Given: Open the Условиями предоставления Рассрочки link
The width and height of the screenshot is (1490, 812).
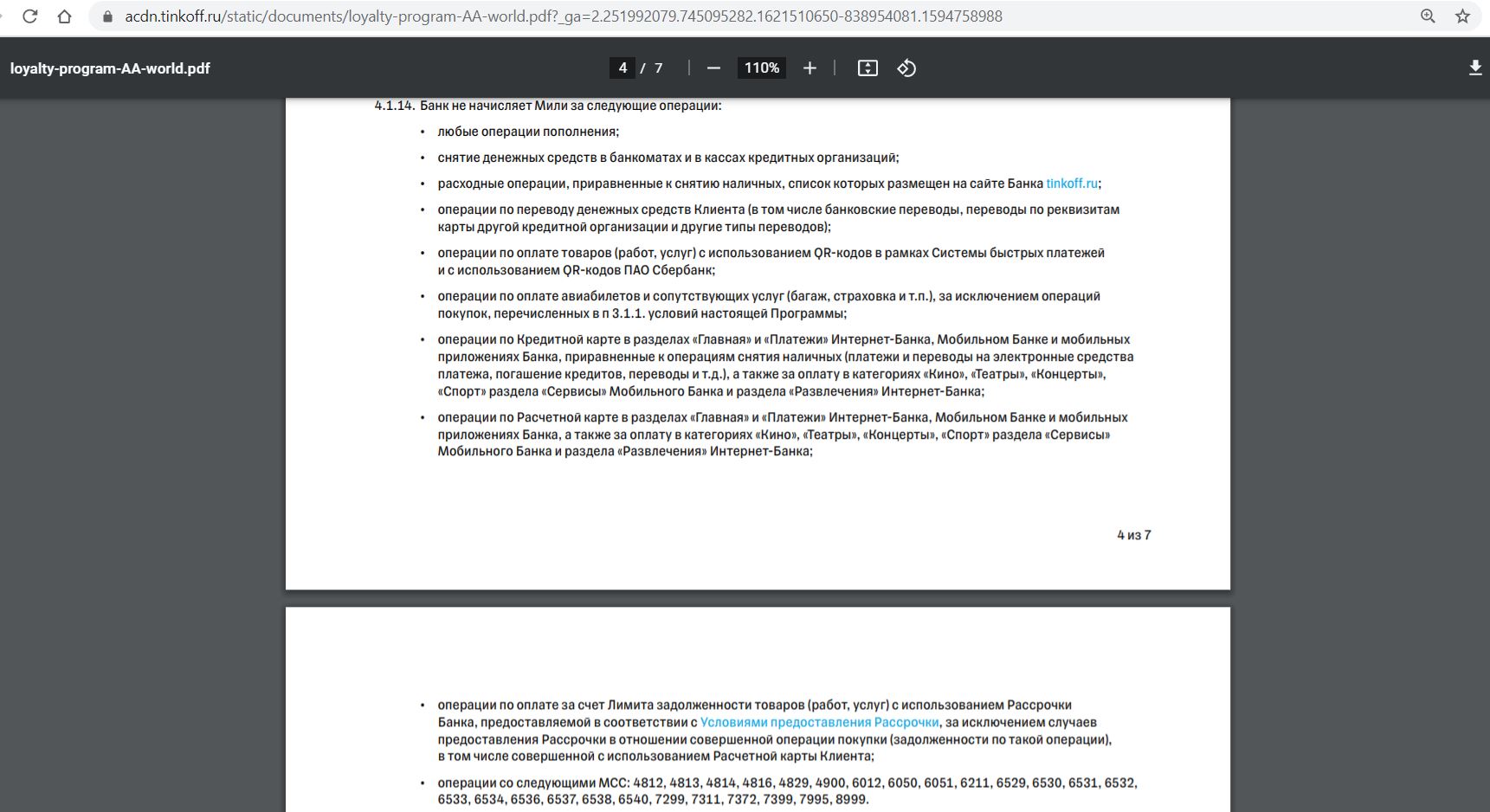Looking at the screenshot, I should tap(819, 722).
